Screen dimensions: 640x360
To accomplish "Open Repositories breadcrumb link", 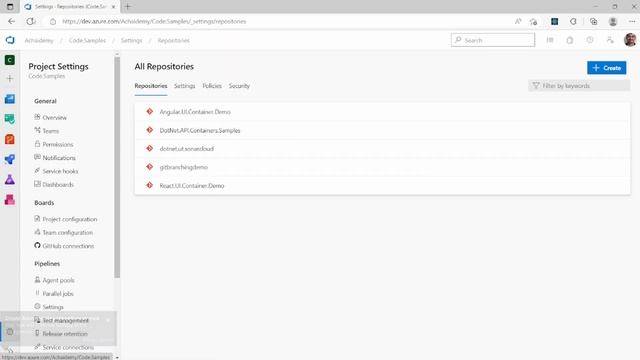I will [173, 40].
